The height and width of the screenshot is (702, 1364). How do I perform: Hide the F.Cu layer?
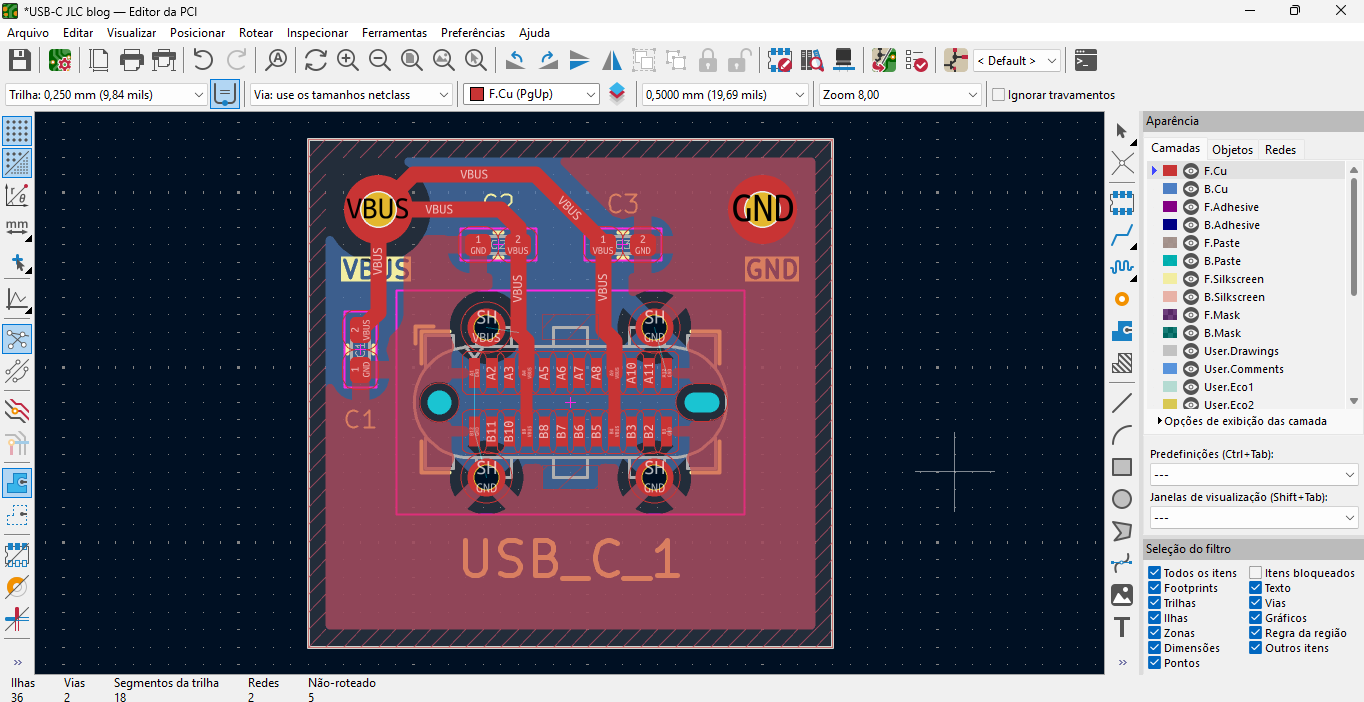pyautogui.click(x=1190, y=171)
